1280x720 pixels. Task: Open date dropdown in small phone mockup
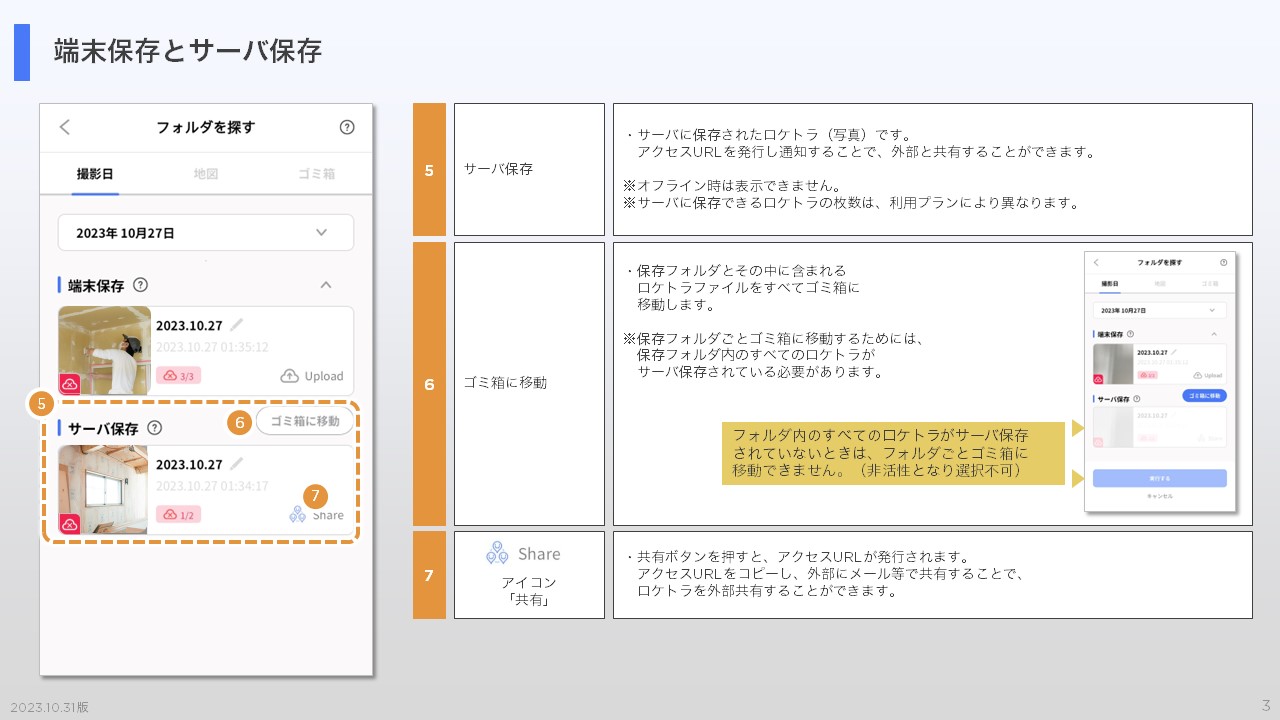pyautogui.click(x=1160, y=310)
